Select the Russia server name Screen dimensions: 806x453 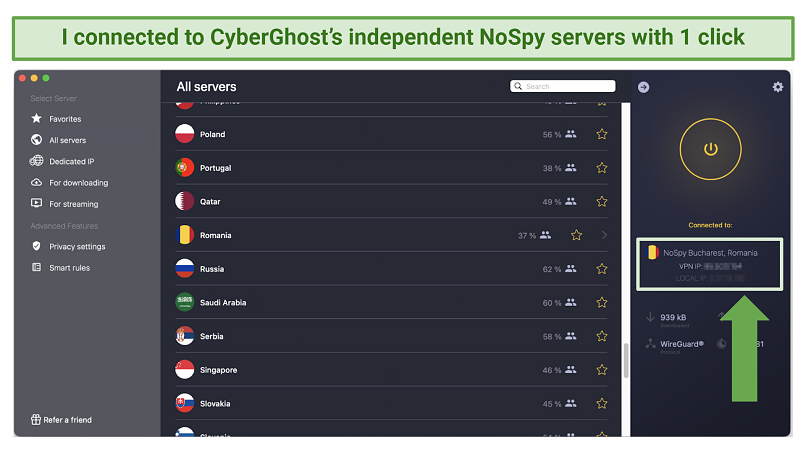coord(212,269)
